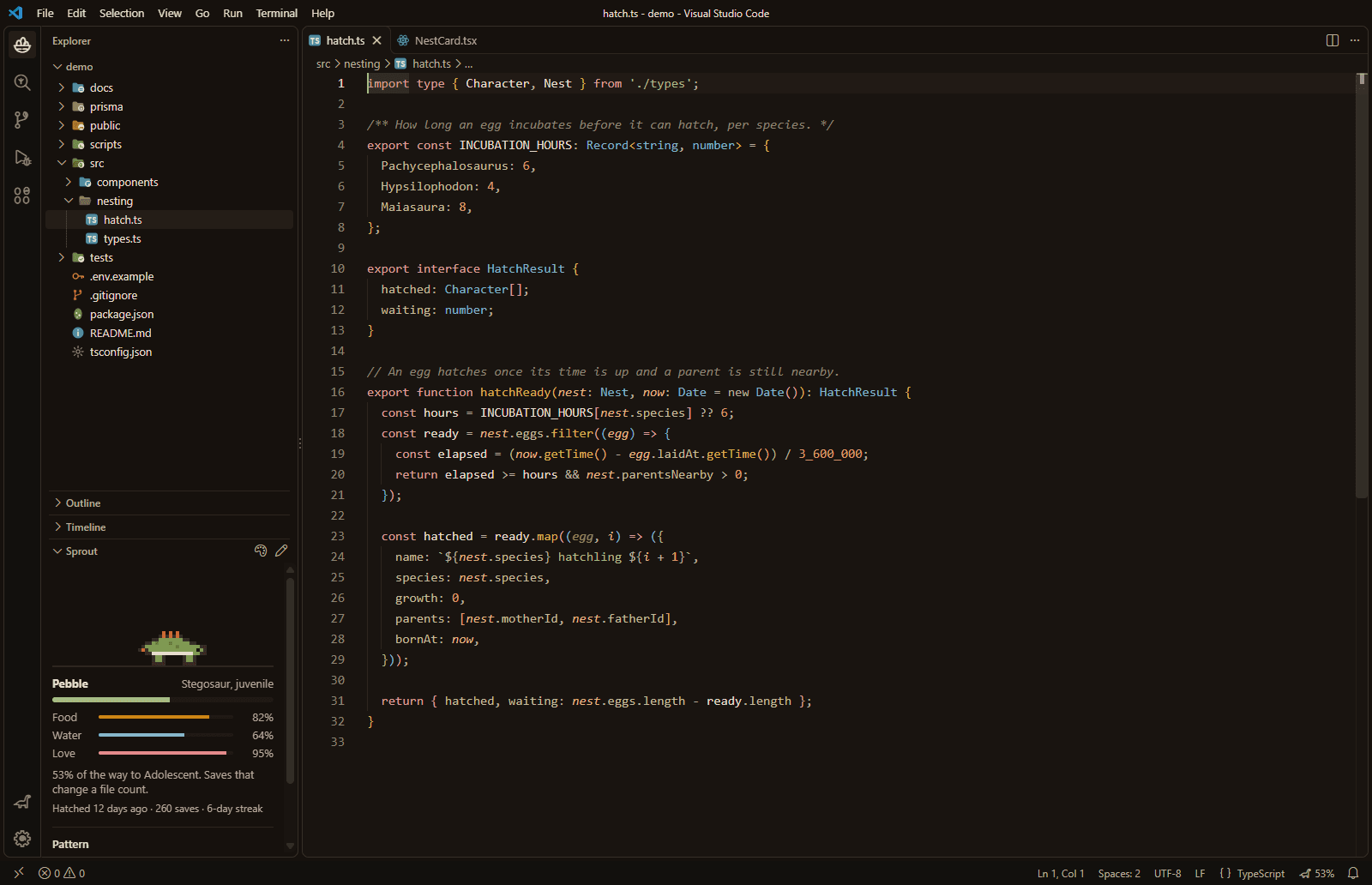Collapse the demo root folder
Screen dimensions: 1372x885
click(x=57, y=66)
